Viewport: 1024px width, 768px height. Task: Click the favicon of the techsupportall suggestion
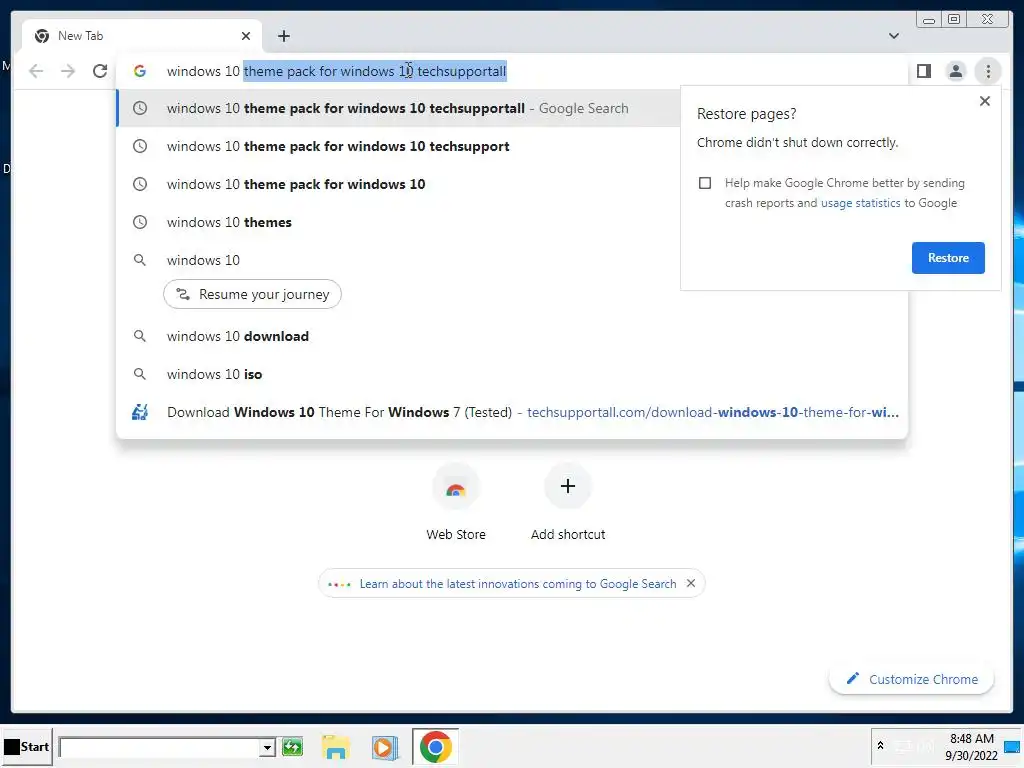[x=140, y=412]
